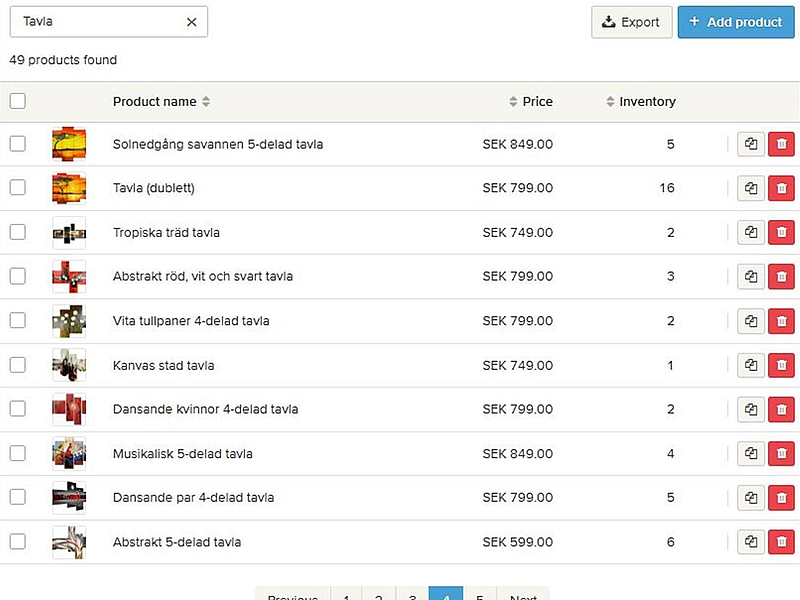Clear the Tavla search with the X icon
Image resolution: width=800 pixels, height=600 pixels.
coord(192,22)
